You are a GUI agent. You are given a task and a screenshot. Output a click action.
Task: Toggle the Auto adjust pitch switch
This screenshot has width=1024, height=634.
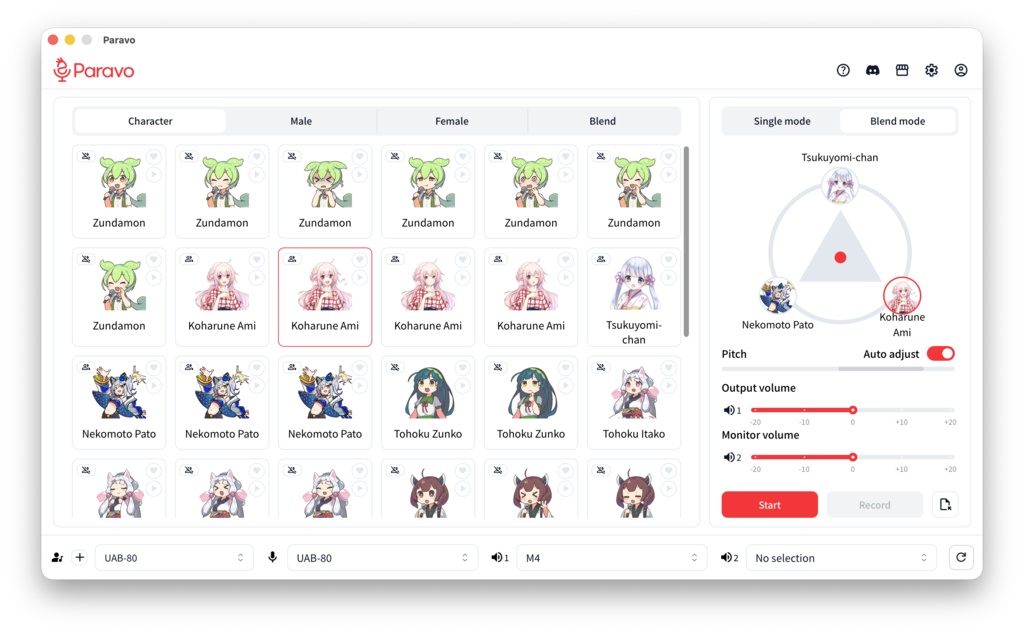[x=940, y=353]
